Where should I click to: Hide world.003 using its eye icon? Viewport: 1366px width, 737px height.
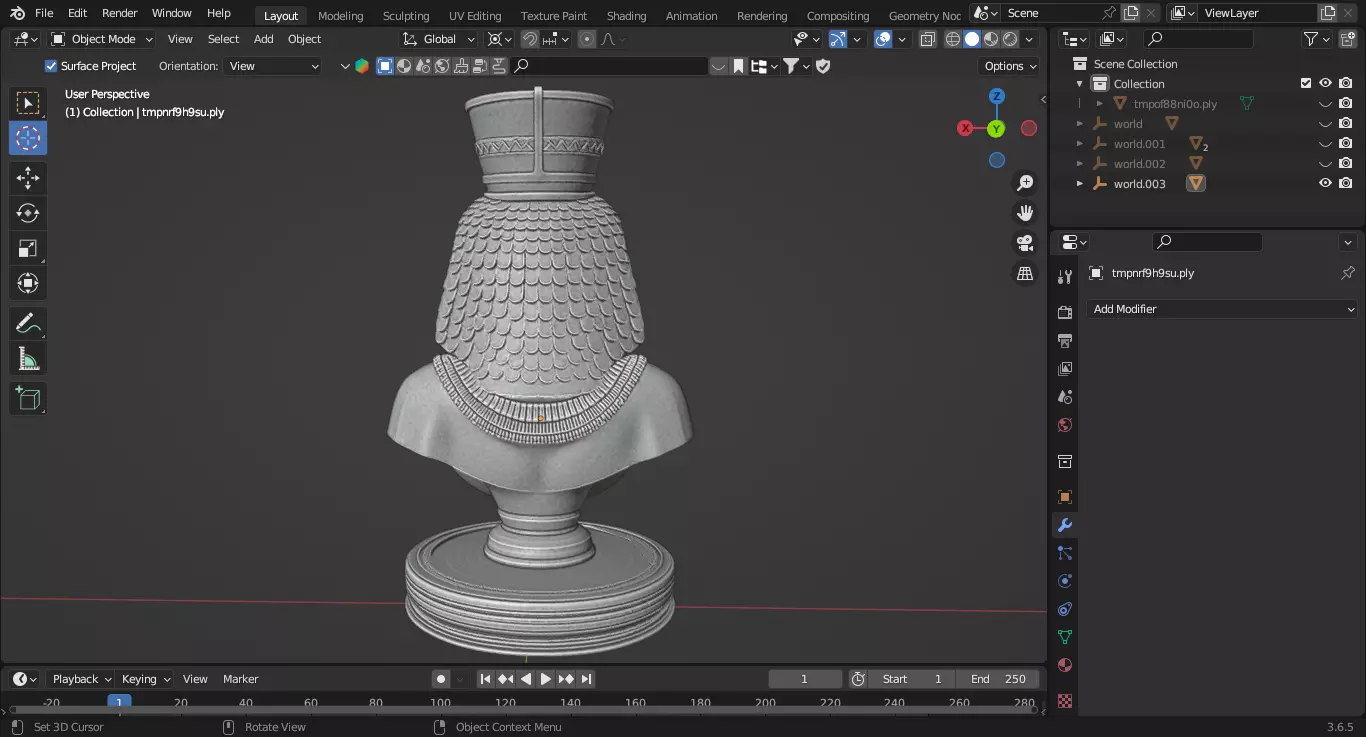click(x=1325, y=184)
